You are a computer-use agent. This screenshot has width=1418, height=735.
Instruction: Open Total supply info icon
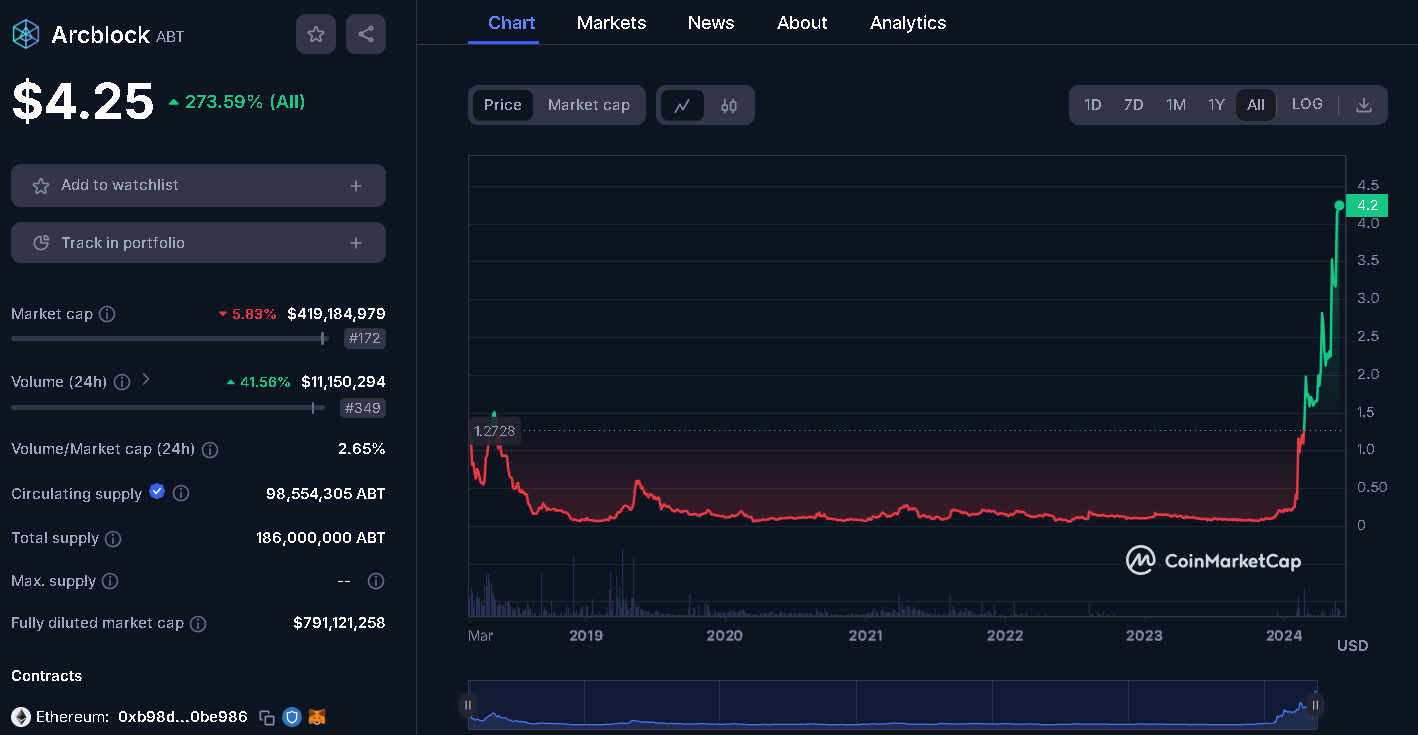point(113,539)
